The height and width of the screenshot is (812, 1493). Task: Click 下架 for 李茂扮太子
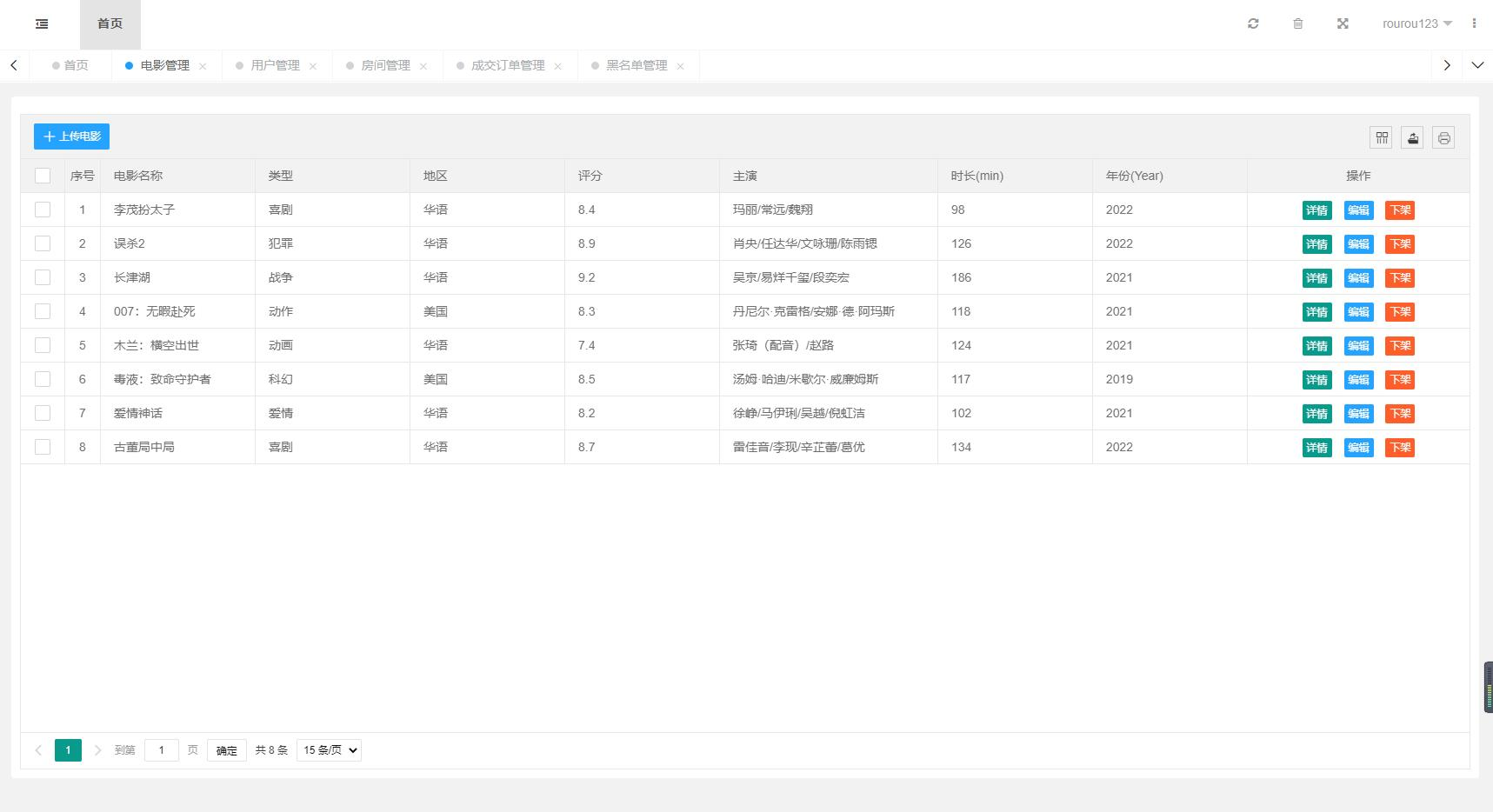(x=1400, y=210)
